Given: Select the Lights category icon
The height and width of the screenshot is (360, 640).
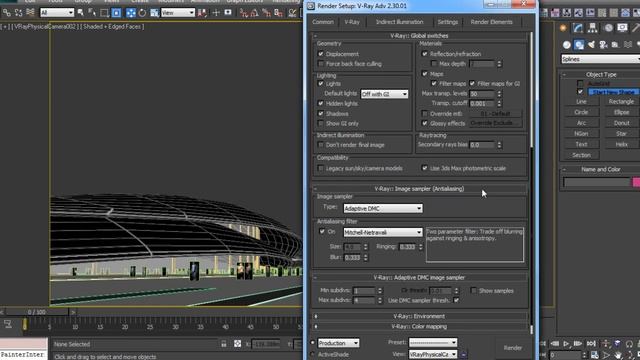Looking at the screenshot, I should click(591, 44).
